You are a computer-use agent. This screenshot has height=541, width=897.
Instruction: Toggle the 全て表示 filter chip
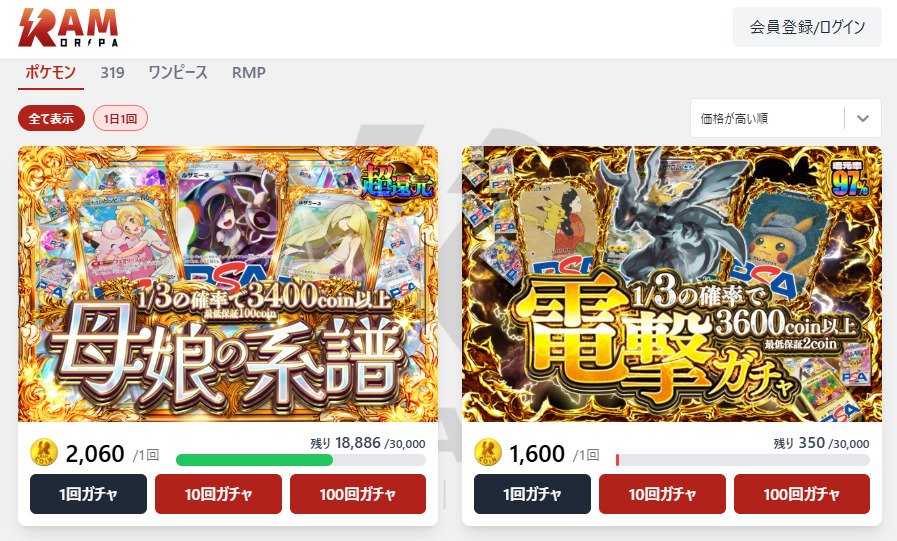tap(51, 118)
